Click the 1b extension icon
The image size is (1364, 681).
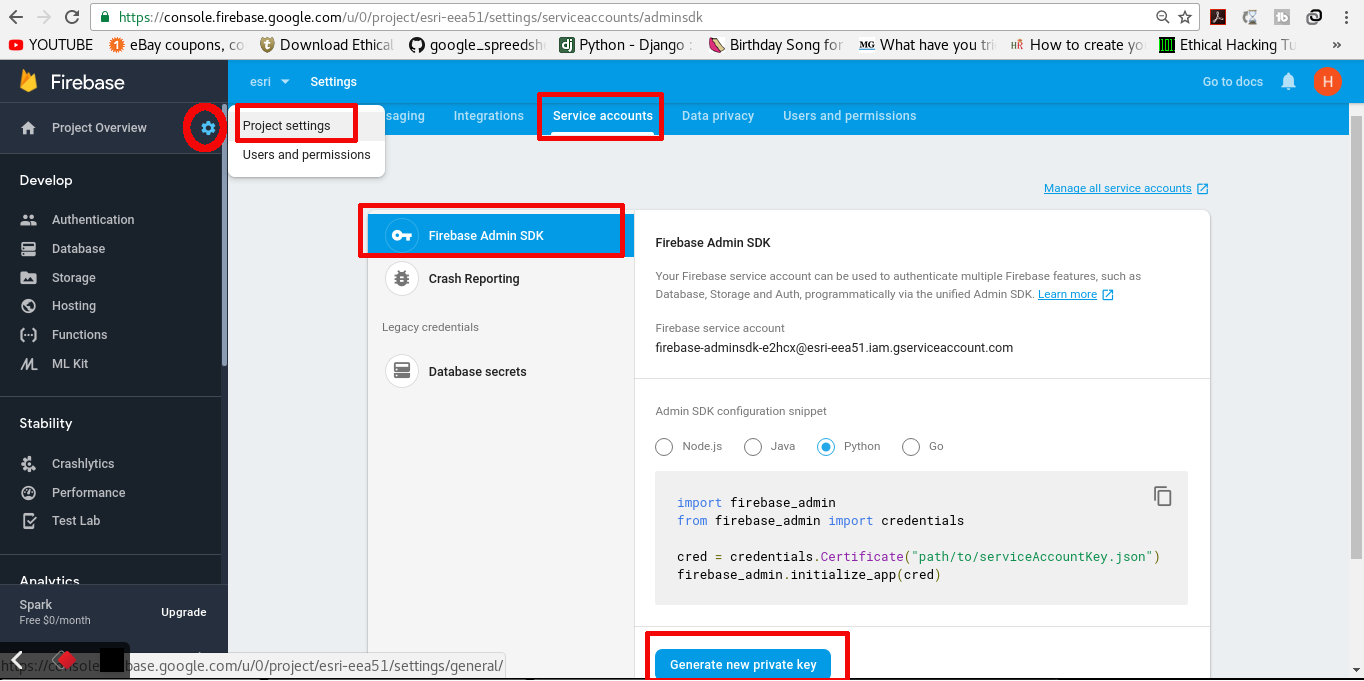tap(1282, 17)
